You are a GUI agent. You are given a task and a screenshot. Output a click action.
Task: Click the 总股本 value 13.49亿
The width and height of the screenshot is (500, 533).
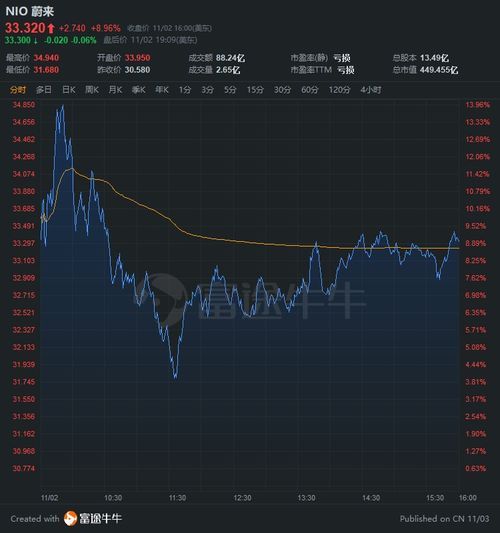(x=434, y=58)
